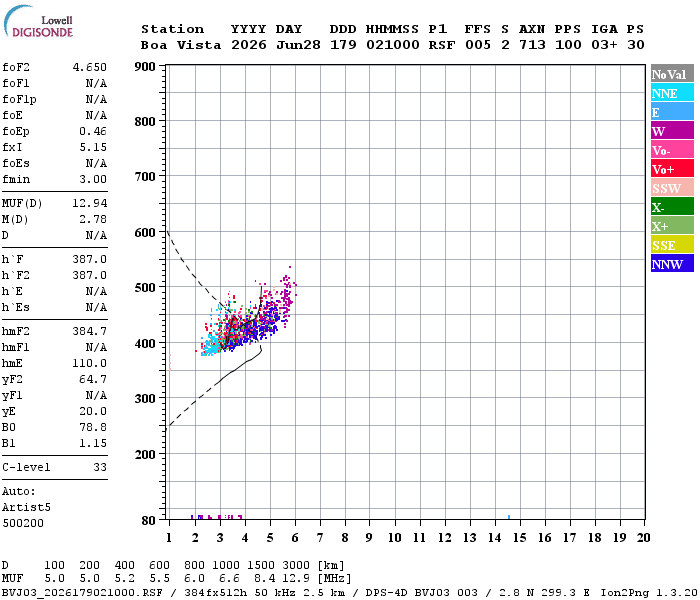
Task: Select the NNE cyan legend swatch
Action: pyautogui.click(x=672, y=93)
